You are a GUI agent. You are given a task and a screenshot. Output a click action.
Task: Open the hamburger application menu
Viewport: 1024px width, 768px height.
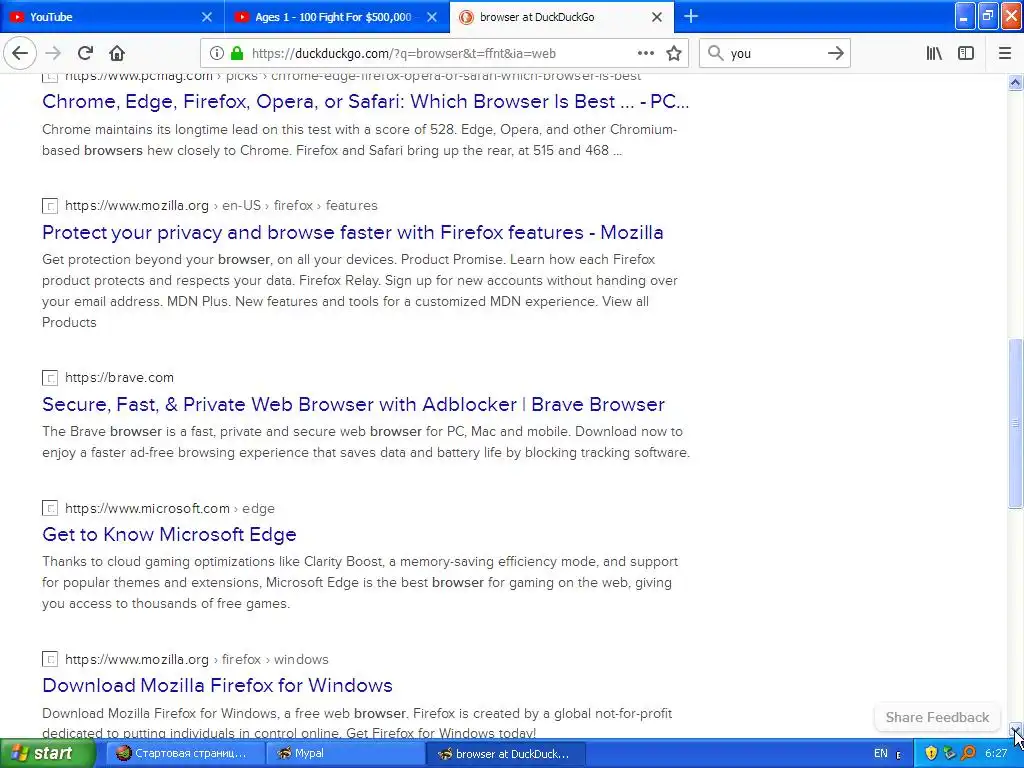1005,54
